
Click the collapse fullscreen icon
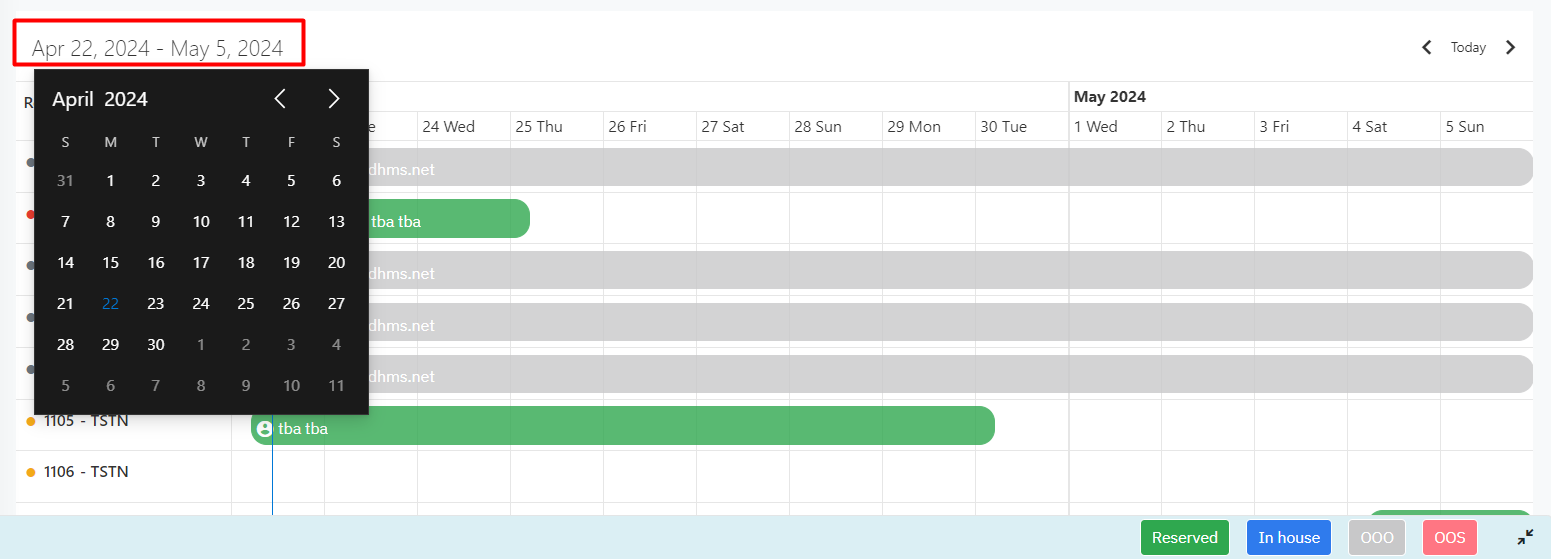(1525, 537)
